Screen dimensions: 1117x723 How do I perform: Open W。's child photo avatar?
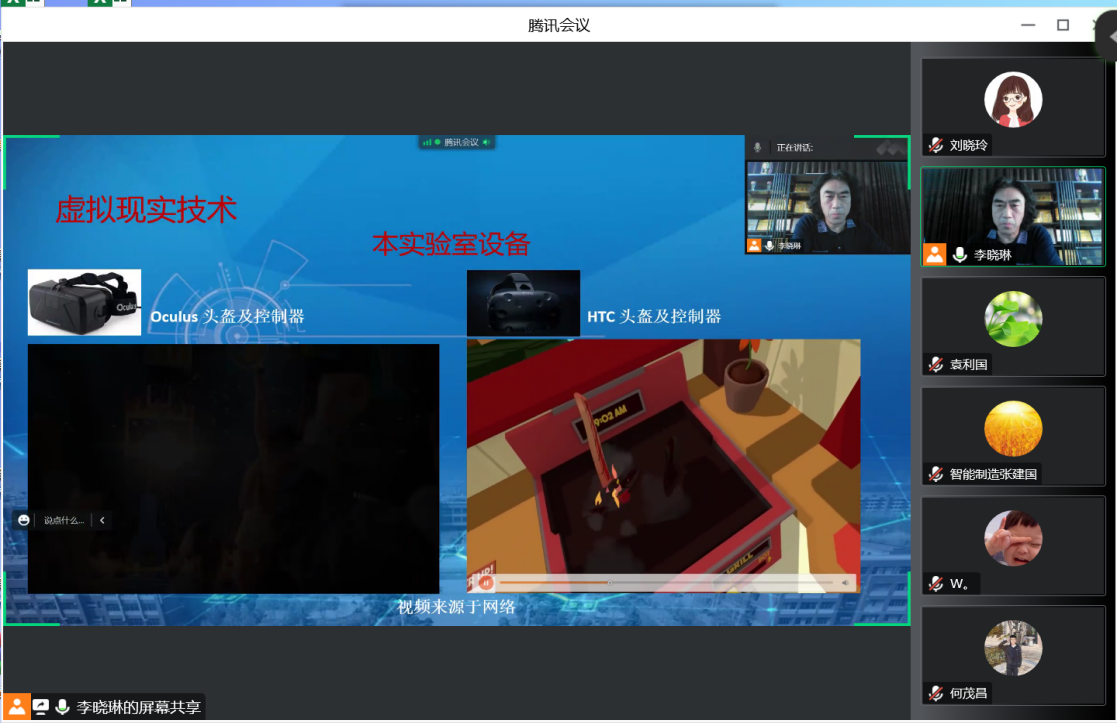(1013, 539)
